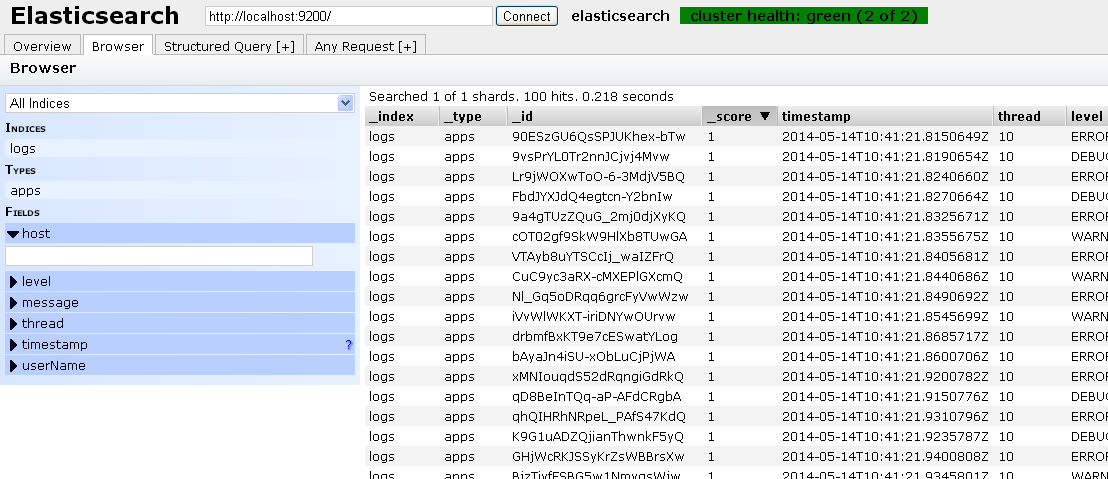Click the host filter text box
Image resolution: width=1108 pixels, height=479 pixels.
(159, 256)
